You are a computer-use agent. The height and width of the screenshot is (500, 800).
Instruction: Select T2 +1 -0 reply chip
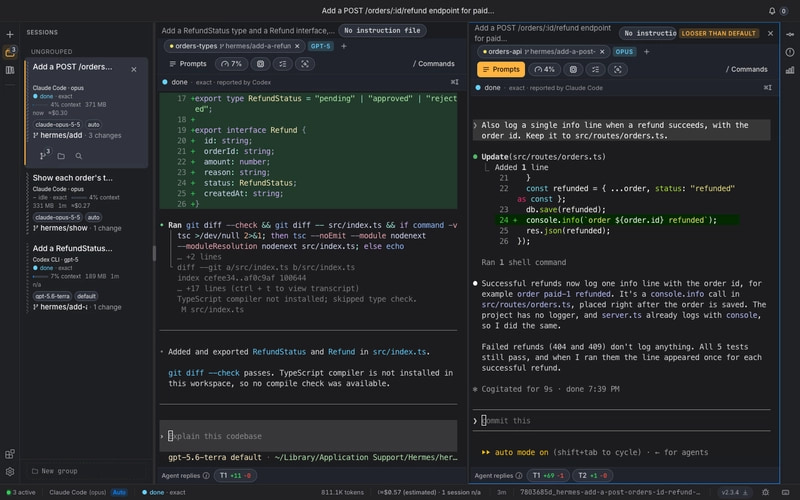click(592, 476)
